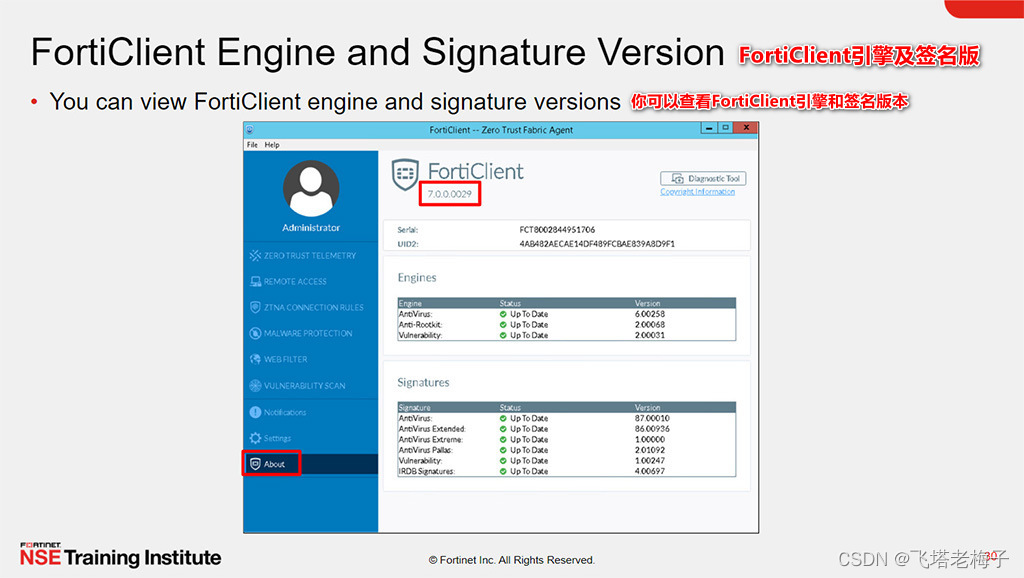1024x578 pixels.
Task: Switch to MALWARE PROTECTION section
Action: tap(308, 333)
